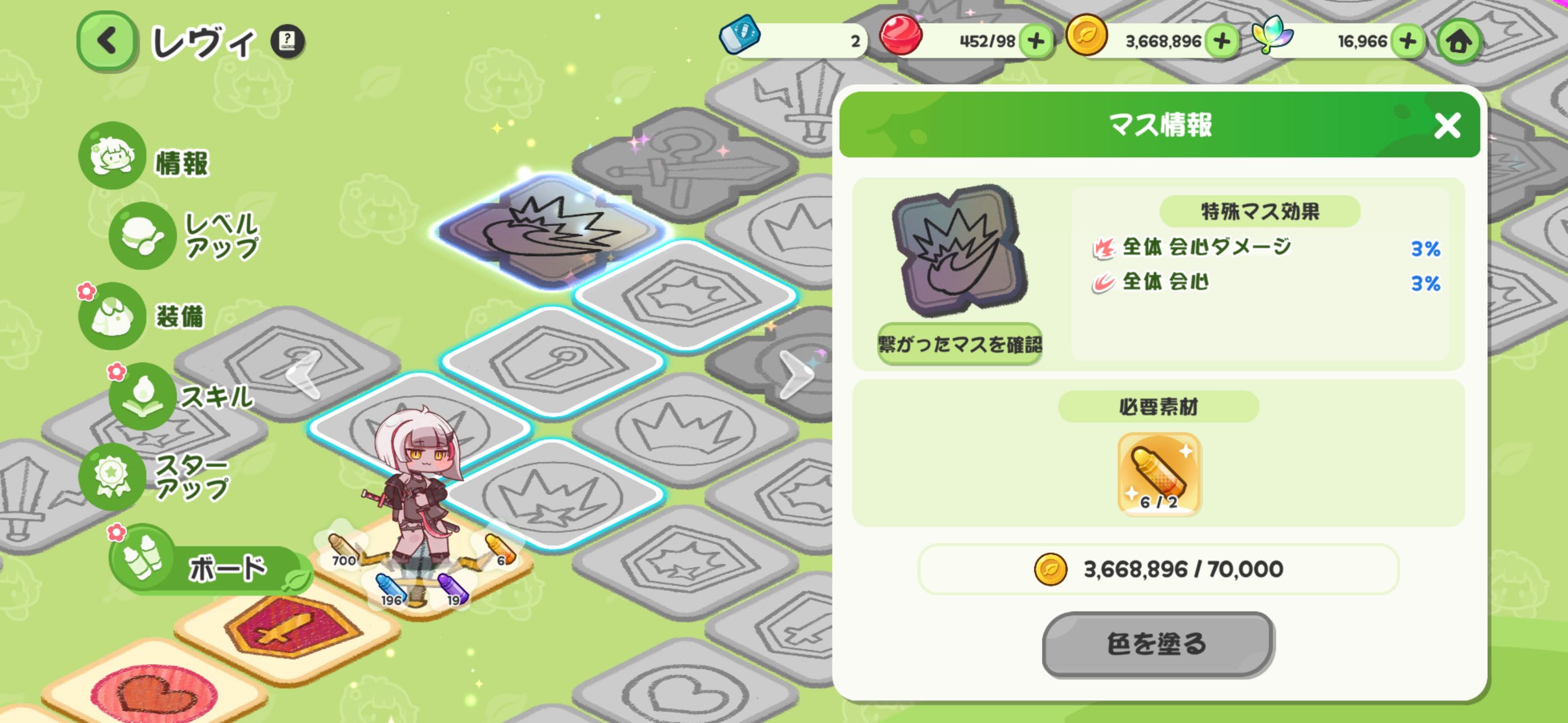Select the highlighted critical burst board tile
The height and width of the screenshot is (723, 1568).
[x=551, y=231]
